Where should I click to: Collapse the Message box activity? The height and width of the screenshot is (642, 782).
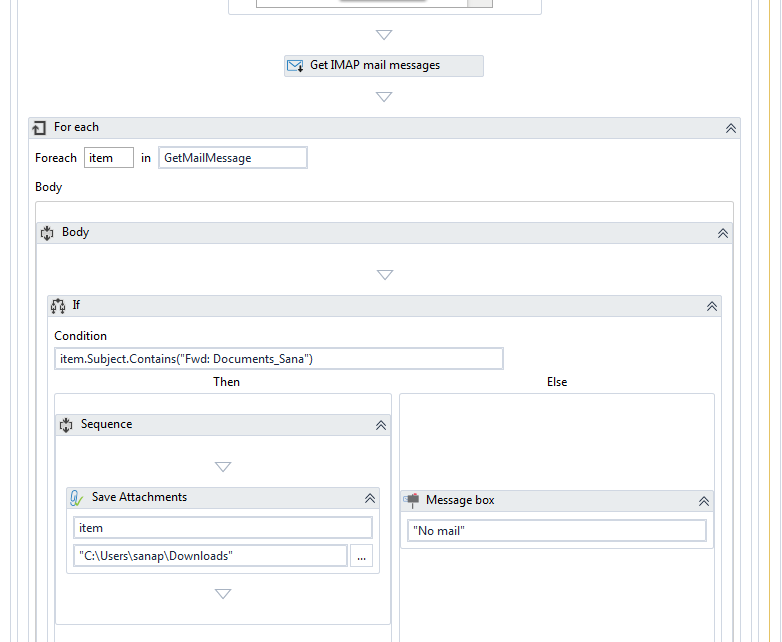pyautogui.click(x=703, y=500)
